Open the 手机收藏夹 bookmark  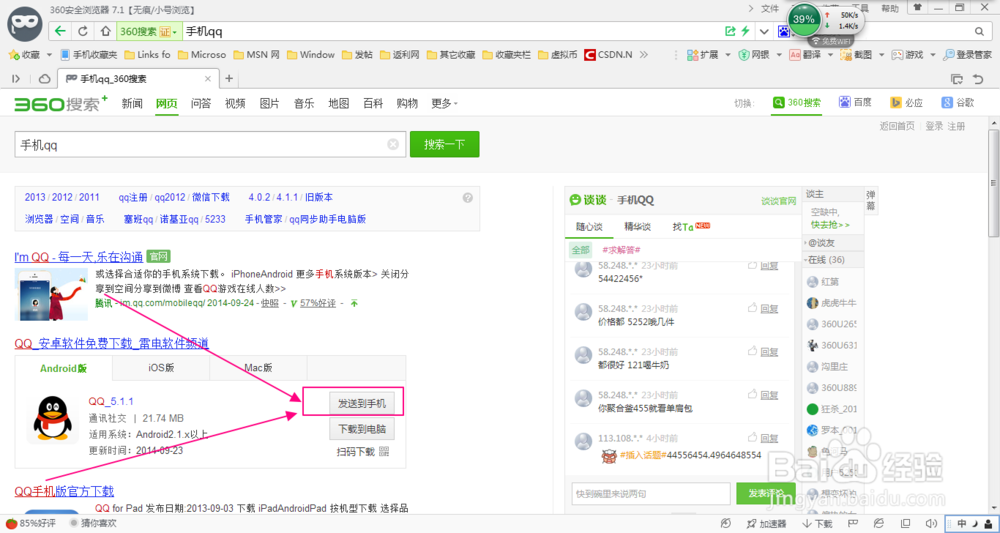89,55
